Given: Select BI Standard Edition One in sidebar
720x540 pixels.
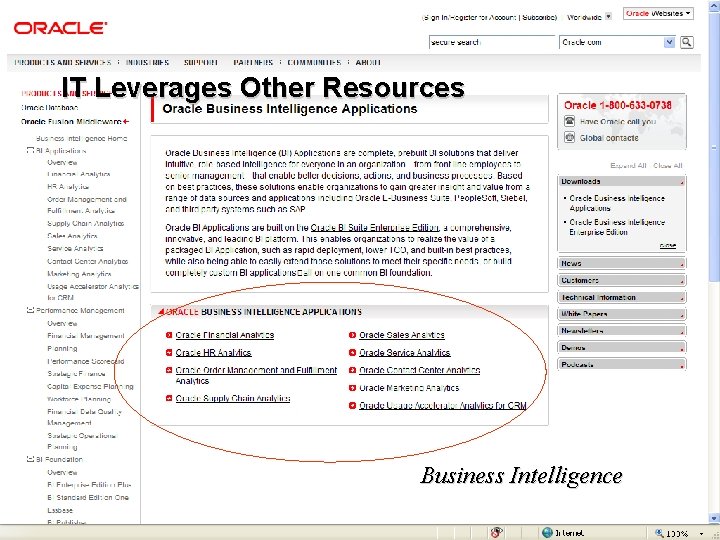Looking at the screenshot, I should [88, 497].
